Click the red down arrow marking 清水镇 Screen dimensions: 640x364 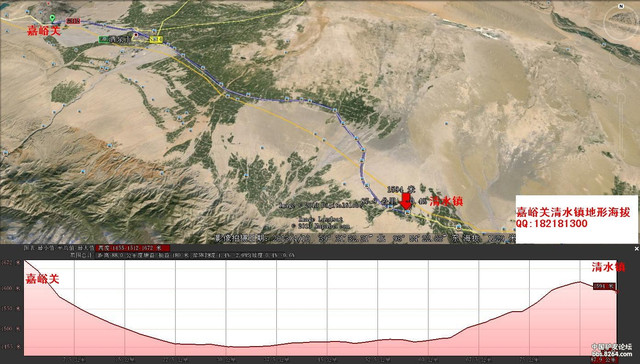(x=406, y=202)
